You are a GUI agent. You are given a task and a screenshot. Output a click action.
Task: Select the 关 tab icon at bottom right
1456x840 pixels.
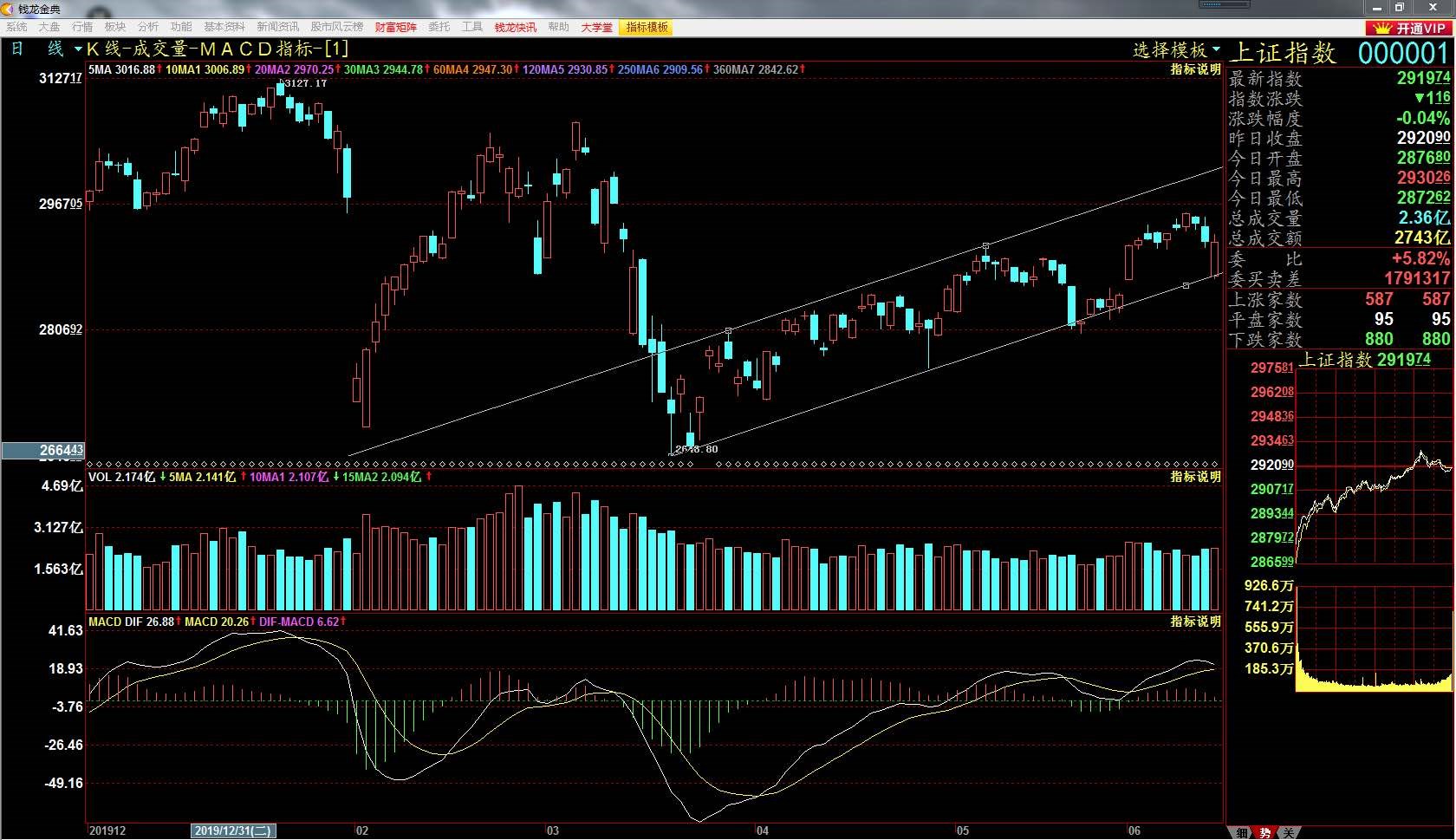tap(1289, 832)
